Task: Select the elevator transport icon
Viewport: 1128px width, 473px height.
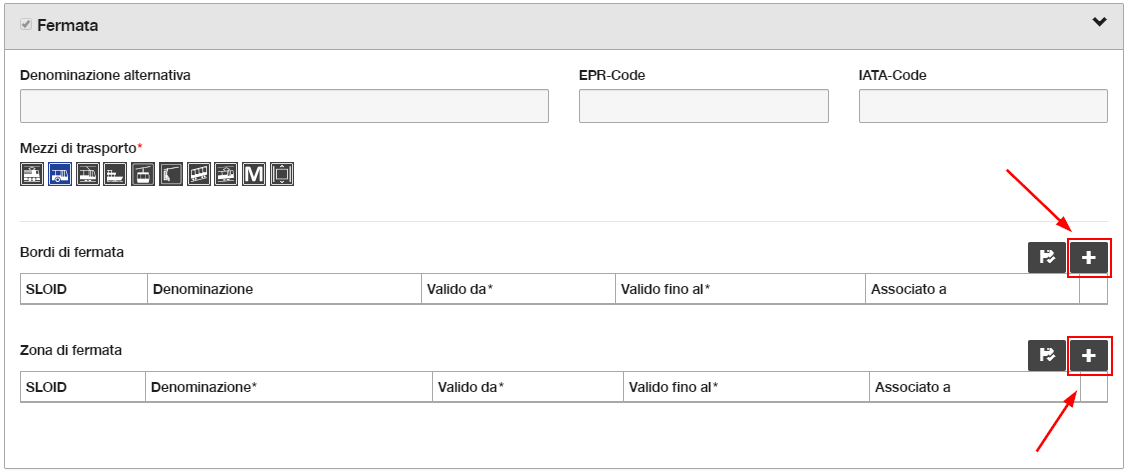Action: (x=282, y=174)
